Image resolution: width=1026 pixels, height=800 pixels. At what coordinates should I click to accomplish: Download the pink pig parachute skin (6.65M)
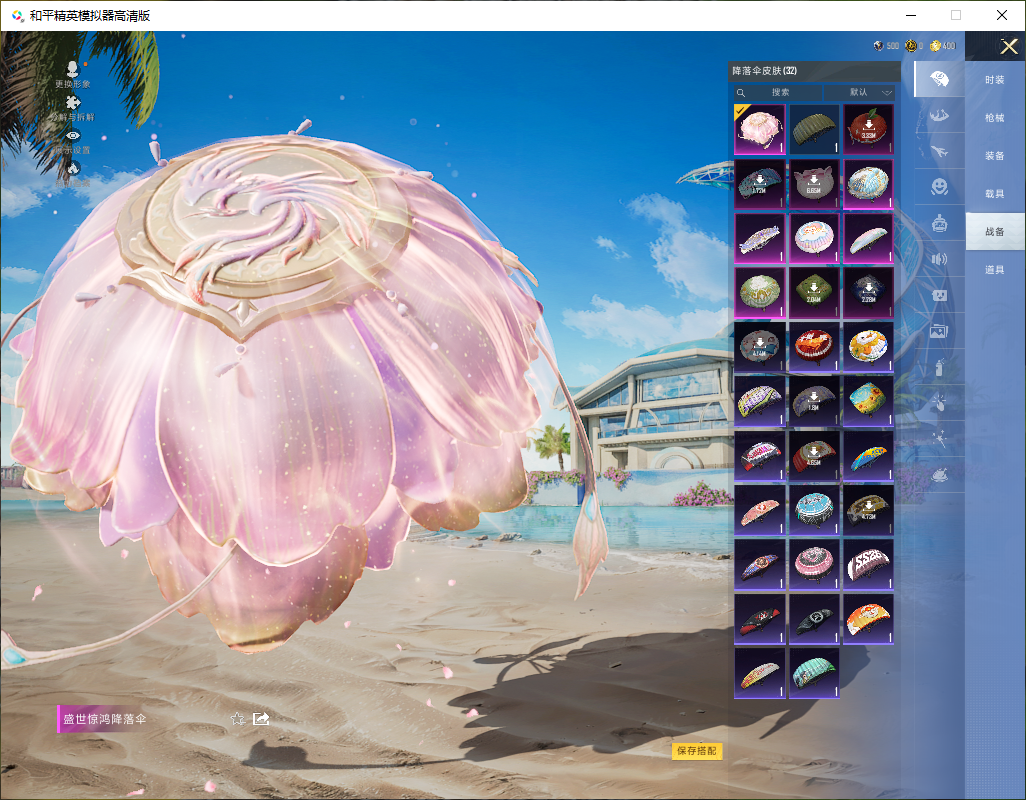(x=814, y=184)
